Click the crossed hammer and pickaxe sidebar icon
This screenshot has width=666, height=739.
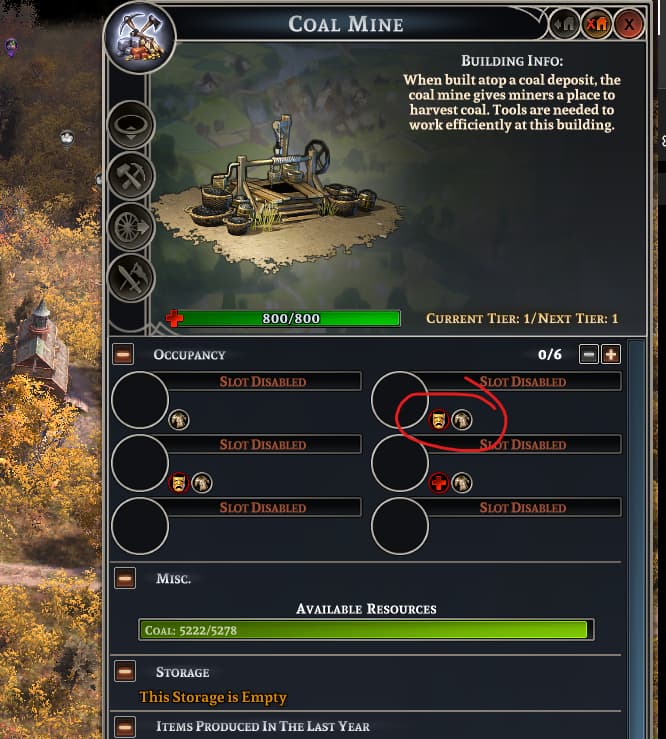pyautogui.click(x=131, y=176)
